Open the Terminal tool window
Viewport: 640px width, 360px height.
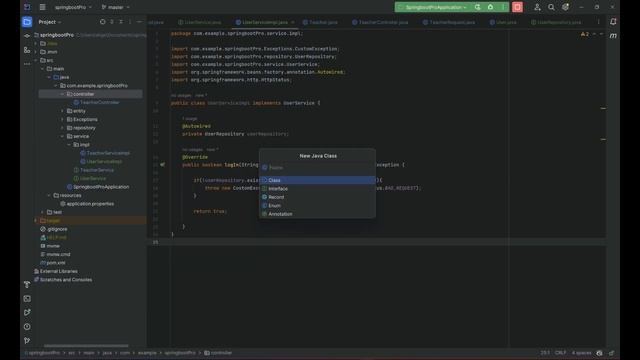point(27,299)
